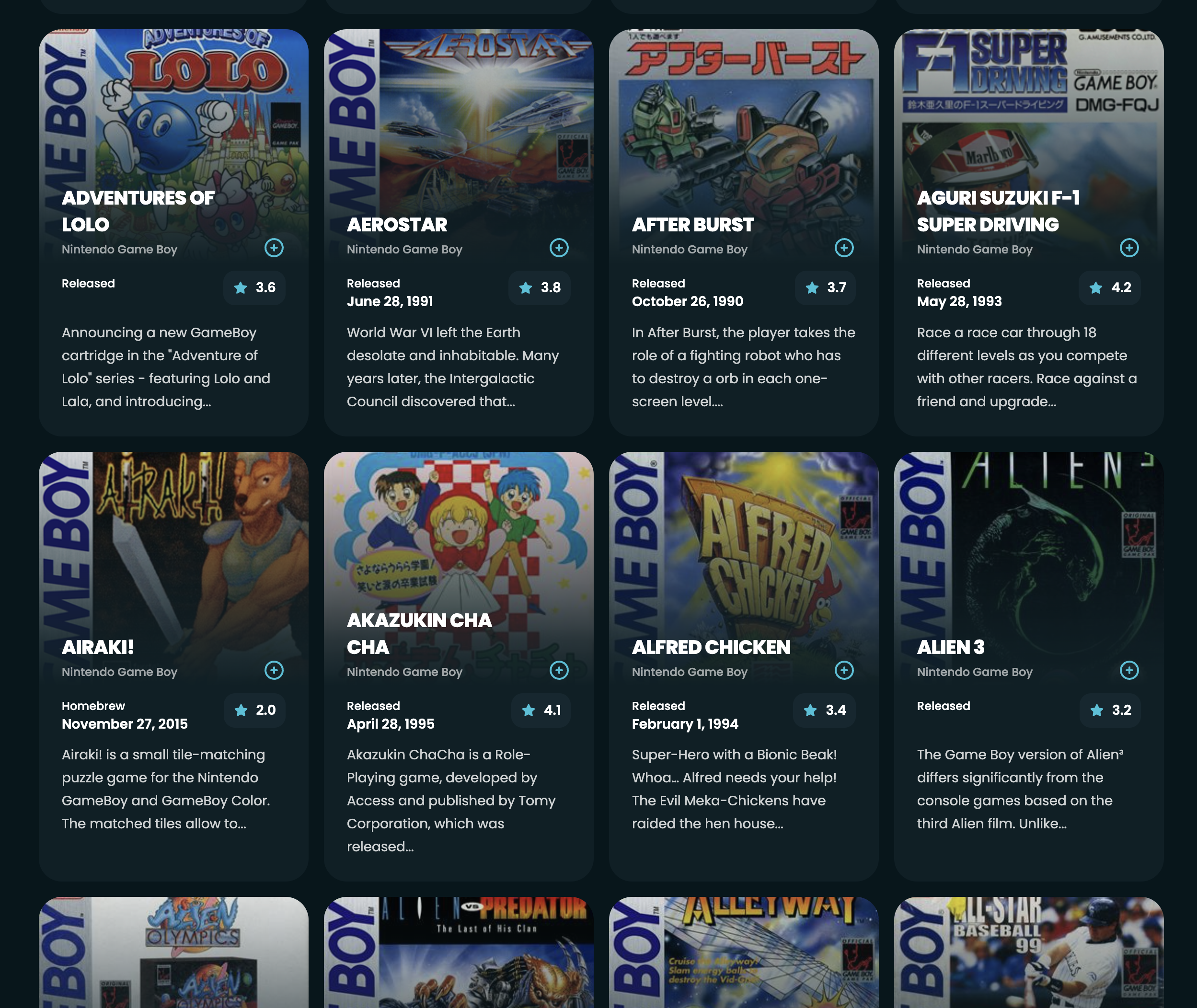The height and width of the screenshot is (1008, 1197).
Task: Click star icon next to 3.4 rating
Action: pyautogui.click(x=810, y=710)
